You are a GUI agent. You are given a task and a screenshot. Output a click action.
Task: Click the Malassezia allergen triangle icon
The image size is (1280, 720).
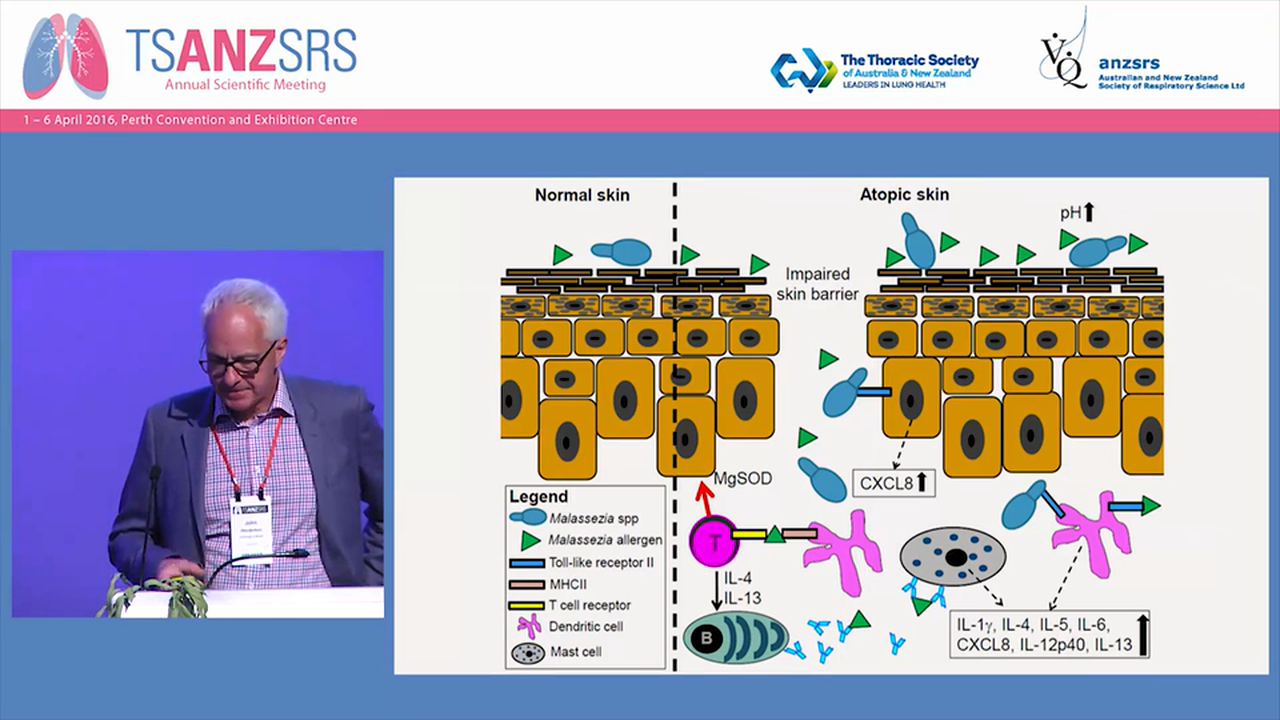click(528, 540)
